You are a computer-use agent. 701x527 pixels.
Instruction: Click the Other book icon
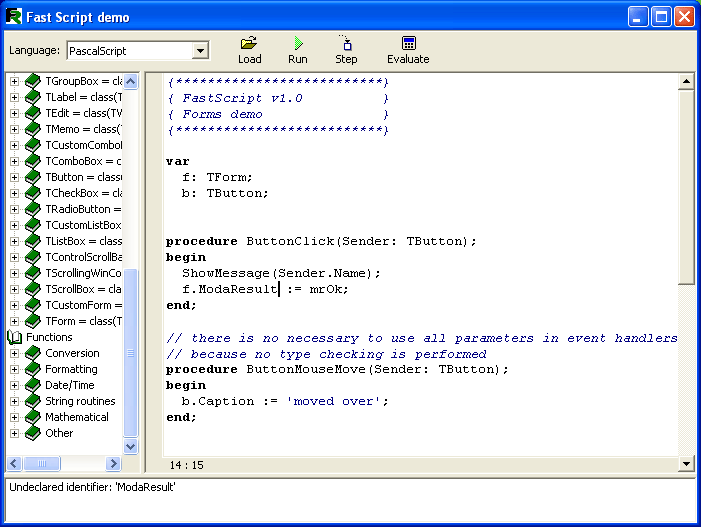point(33,434)
